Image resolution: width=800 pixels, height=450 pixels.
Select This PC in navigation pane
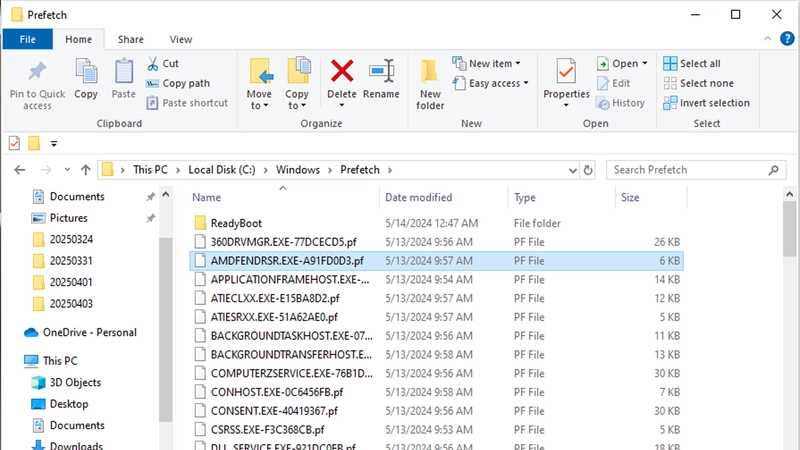(60, 361)
